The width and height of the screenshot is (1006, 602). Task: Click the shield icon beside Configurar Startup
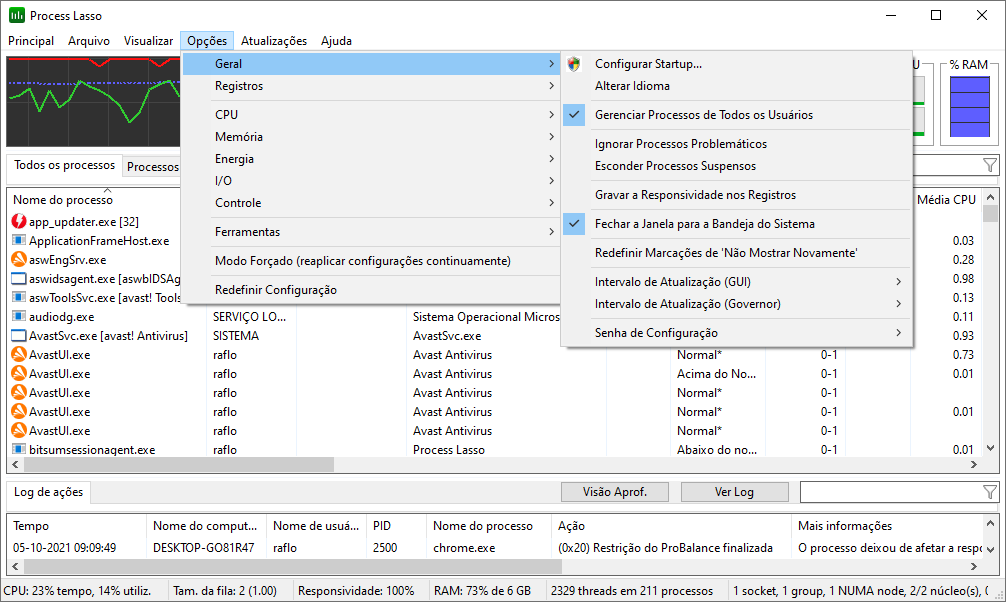[x=574, y=64]
